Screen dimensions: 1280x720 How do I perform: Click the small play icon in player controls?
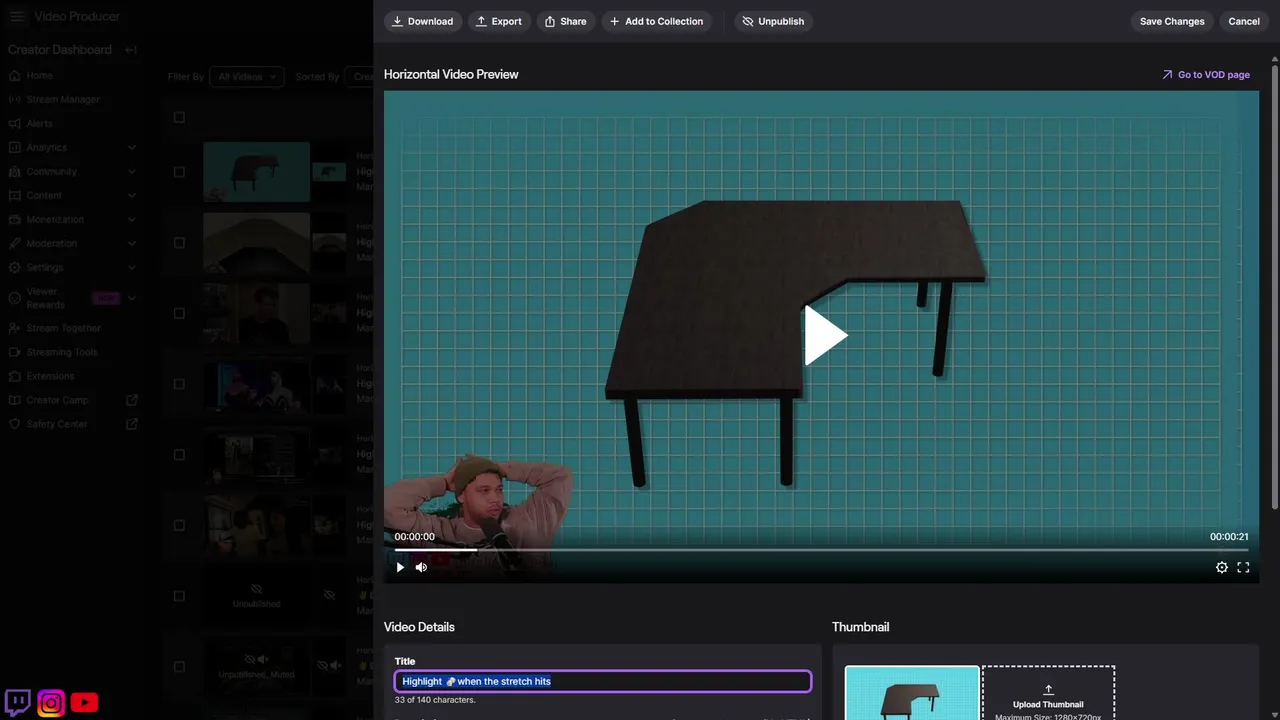(400, 567)
